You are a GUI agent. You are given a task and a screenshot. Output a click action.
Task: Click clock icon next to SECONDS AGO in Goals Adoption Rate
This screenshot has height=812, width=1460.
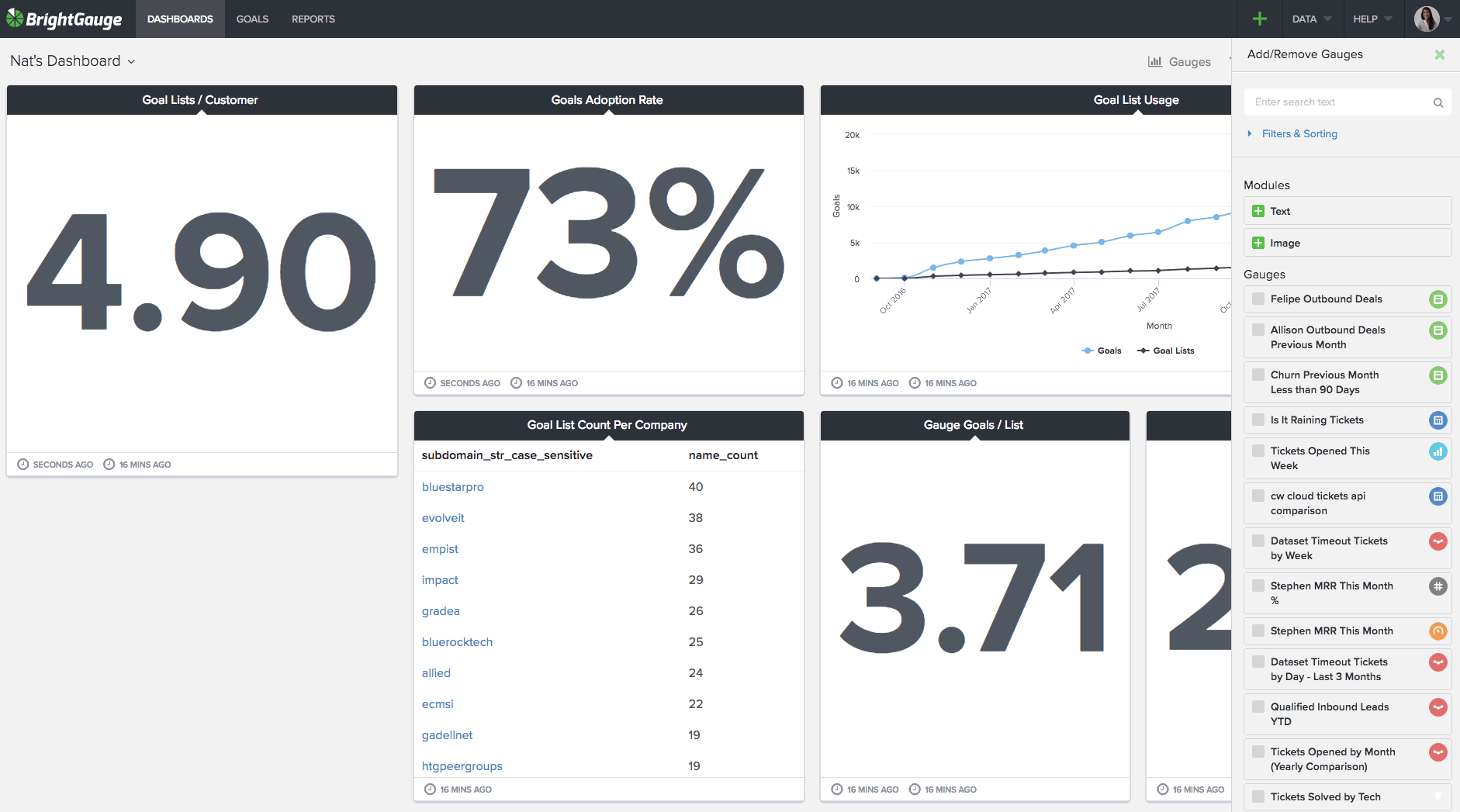430,383
